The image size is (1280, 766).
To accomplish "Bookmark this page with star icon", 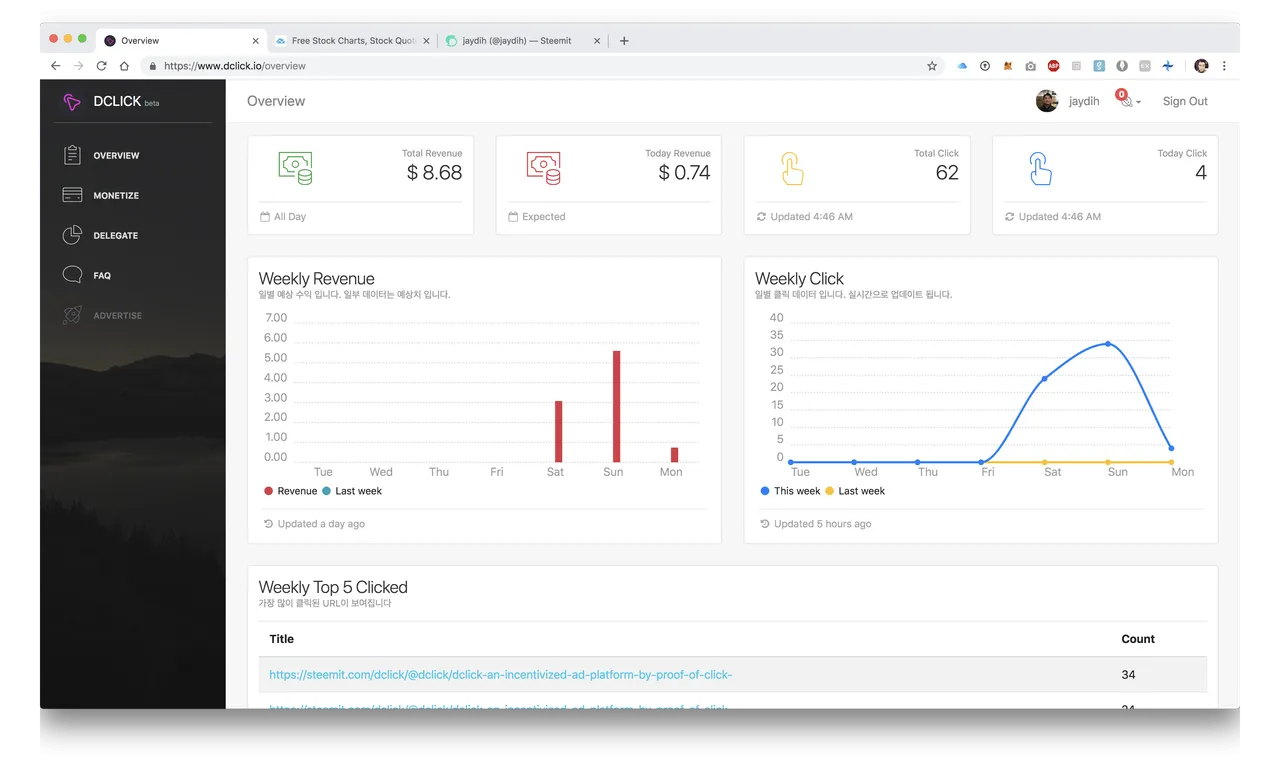I will (932, 66).
